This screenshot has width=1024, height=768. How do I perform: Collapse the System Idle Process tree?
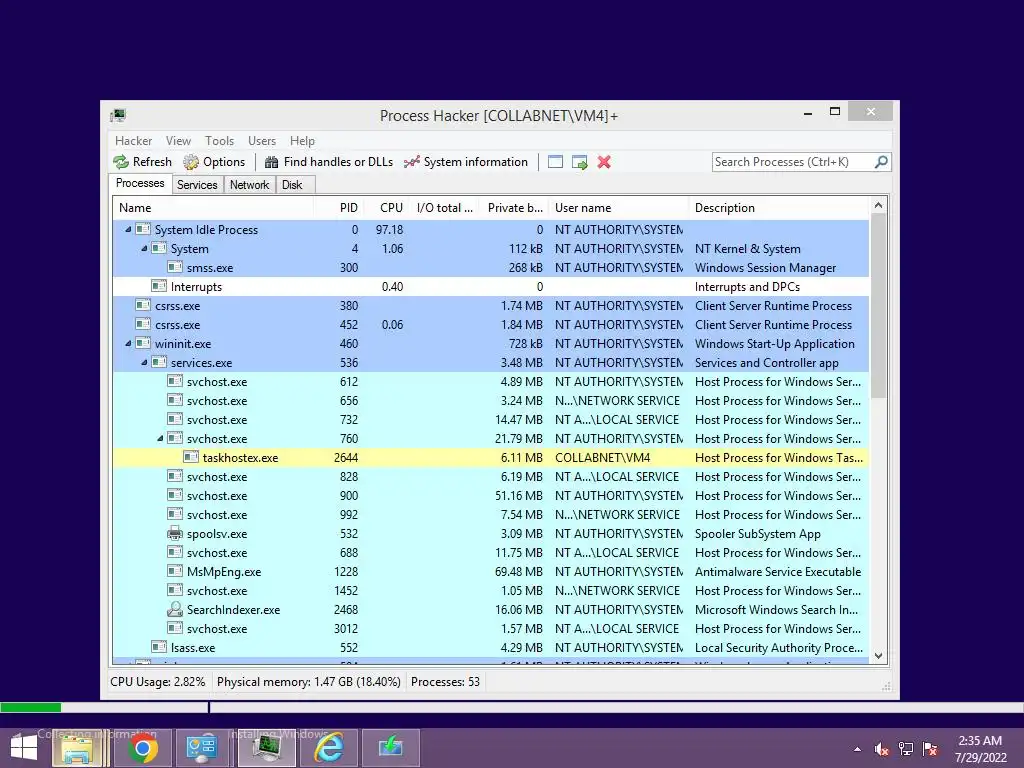(x=128, y=229)
